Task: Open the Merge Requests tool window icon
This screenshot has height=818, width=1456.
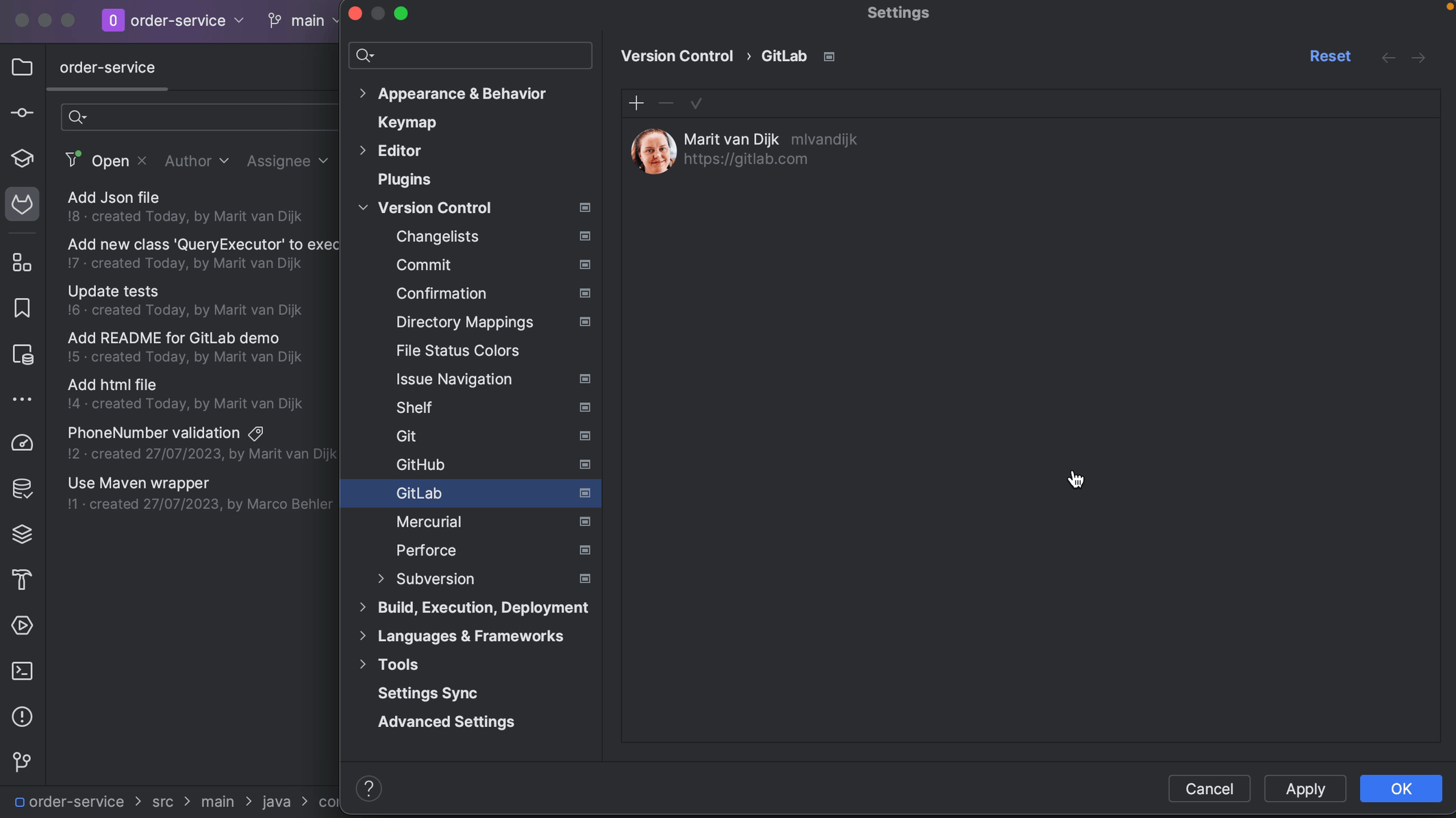Action: (x=22, y=204)
